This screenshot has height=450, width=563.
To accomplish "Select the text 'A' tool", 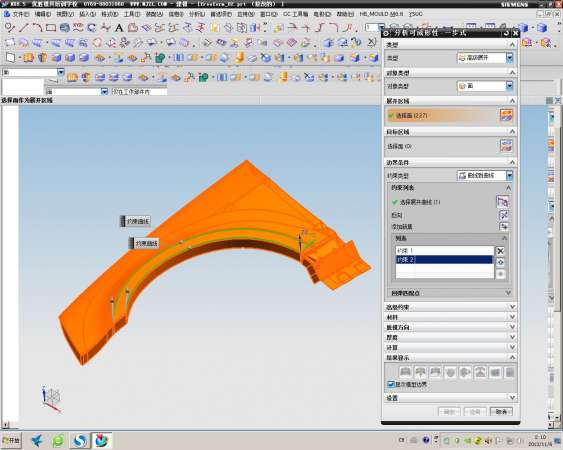I will click(x=119, y=28).
